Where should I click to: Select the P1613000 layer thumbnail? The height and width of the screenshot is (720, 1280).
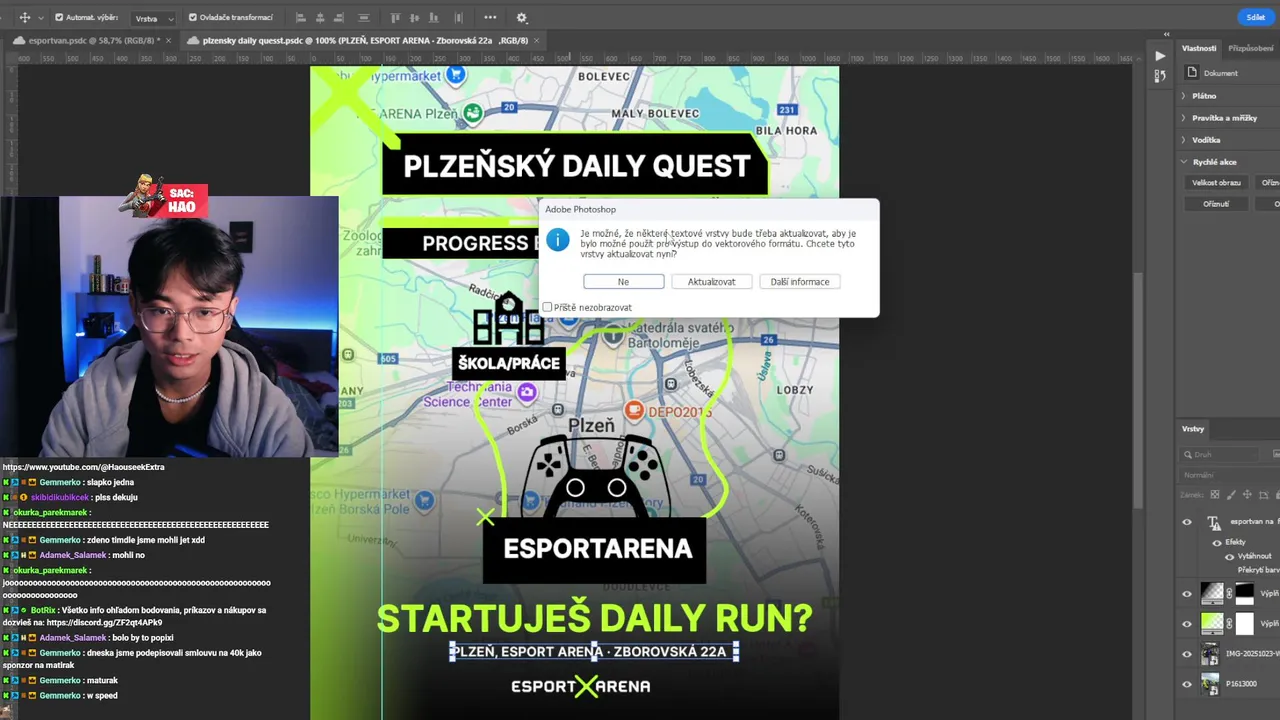coord(1211,685)
